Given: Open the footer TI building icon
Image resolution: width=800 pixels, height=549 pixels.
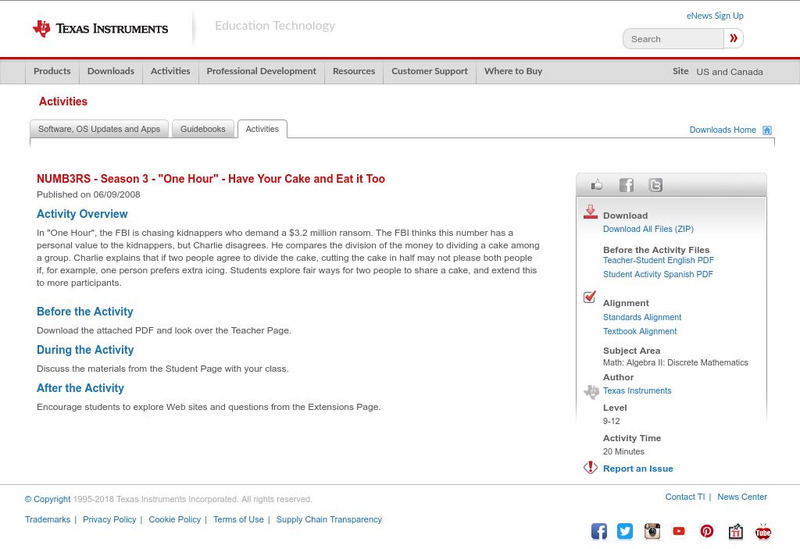Looking at the screenshot, I should pos(735,532).
